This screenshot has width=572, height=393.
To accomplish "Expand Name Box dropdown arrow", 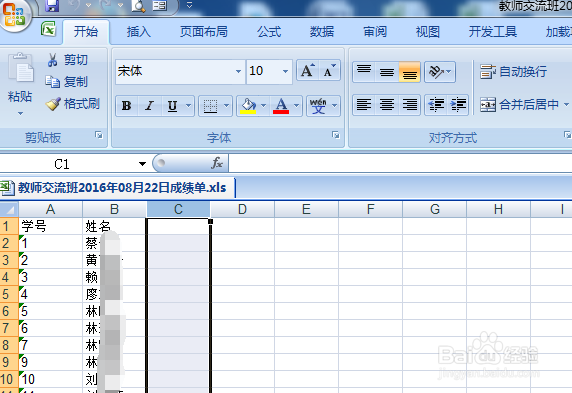I will [x=142, y=164].
